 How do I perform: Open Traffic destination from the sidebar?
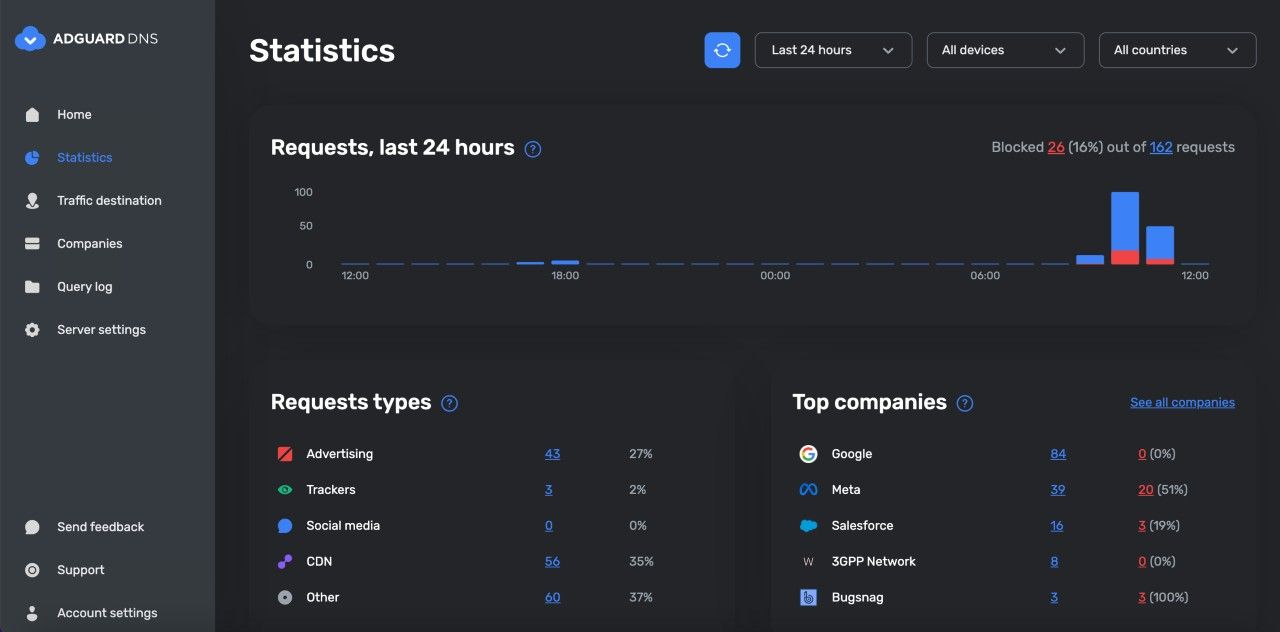[108, 201]
